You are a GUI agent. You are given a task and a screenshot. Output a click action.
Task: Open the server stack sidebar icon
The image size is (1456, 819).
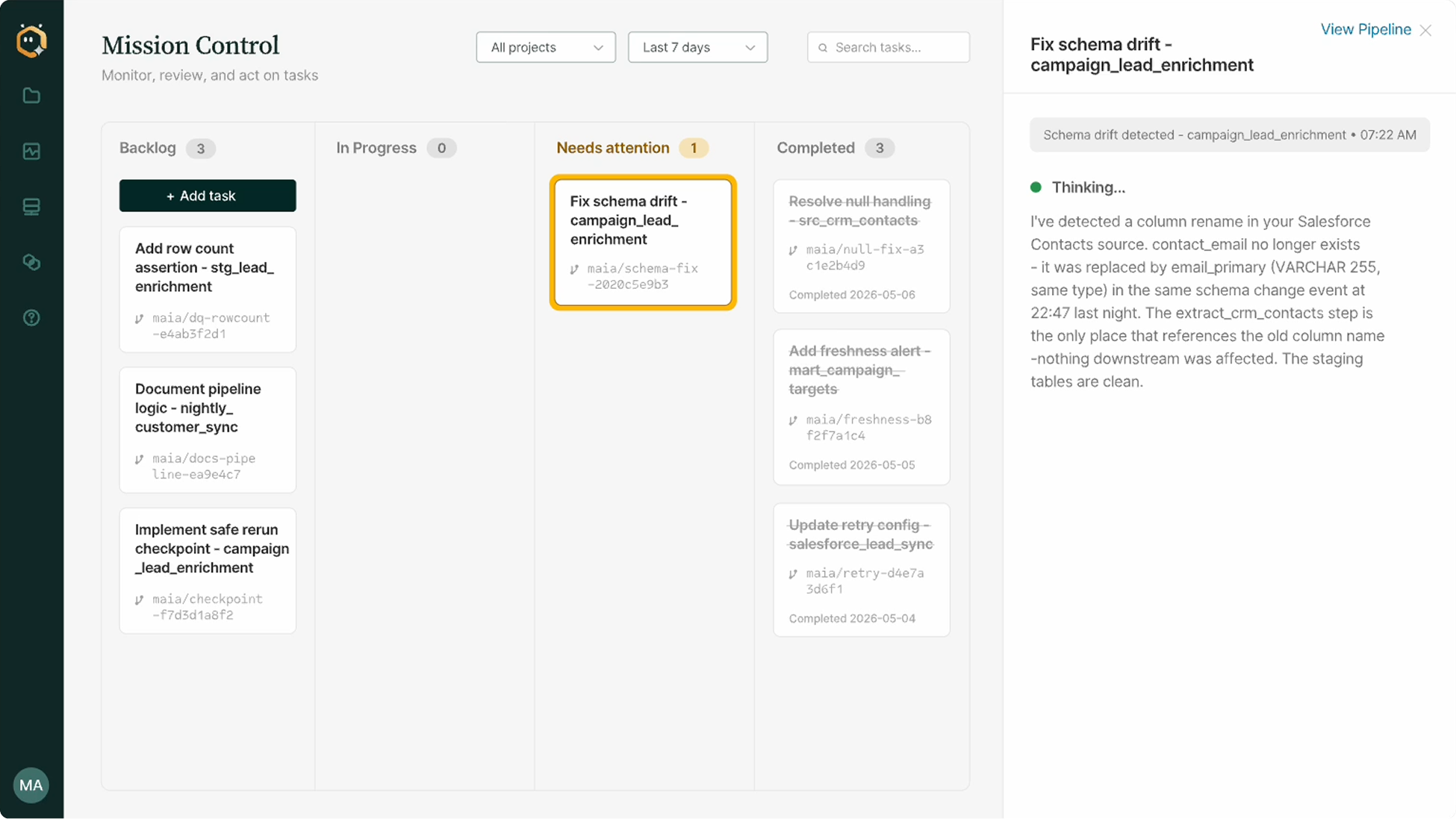coord(31,207)
